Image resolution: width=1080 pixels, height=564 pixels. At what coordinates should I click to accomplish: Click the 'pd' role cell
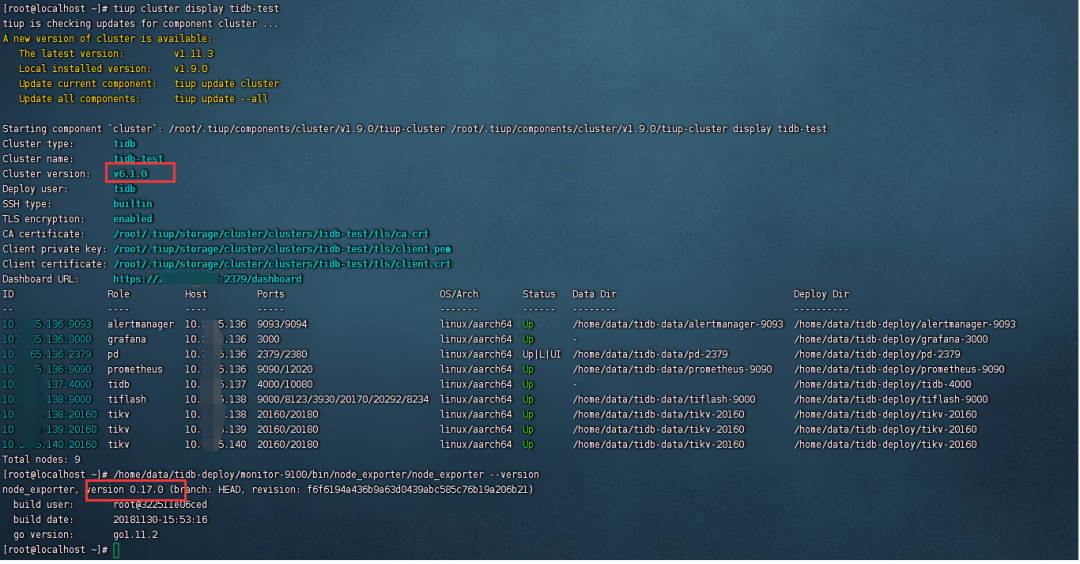113,355
